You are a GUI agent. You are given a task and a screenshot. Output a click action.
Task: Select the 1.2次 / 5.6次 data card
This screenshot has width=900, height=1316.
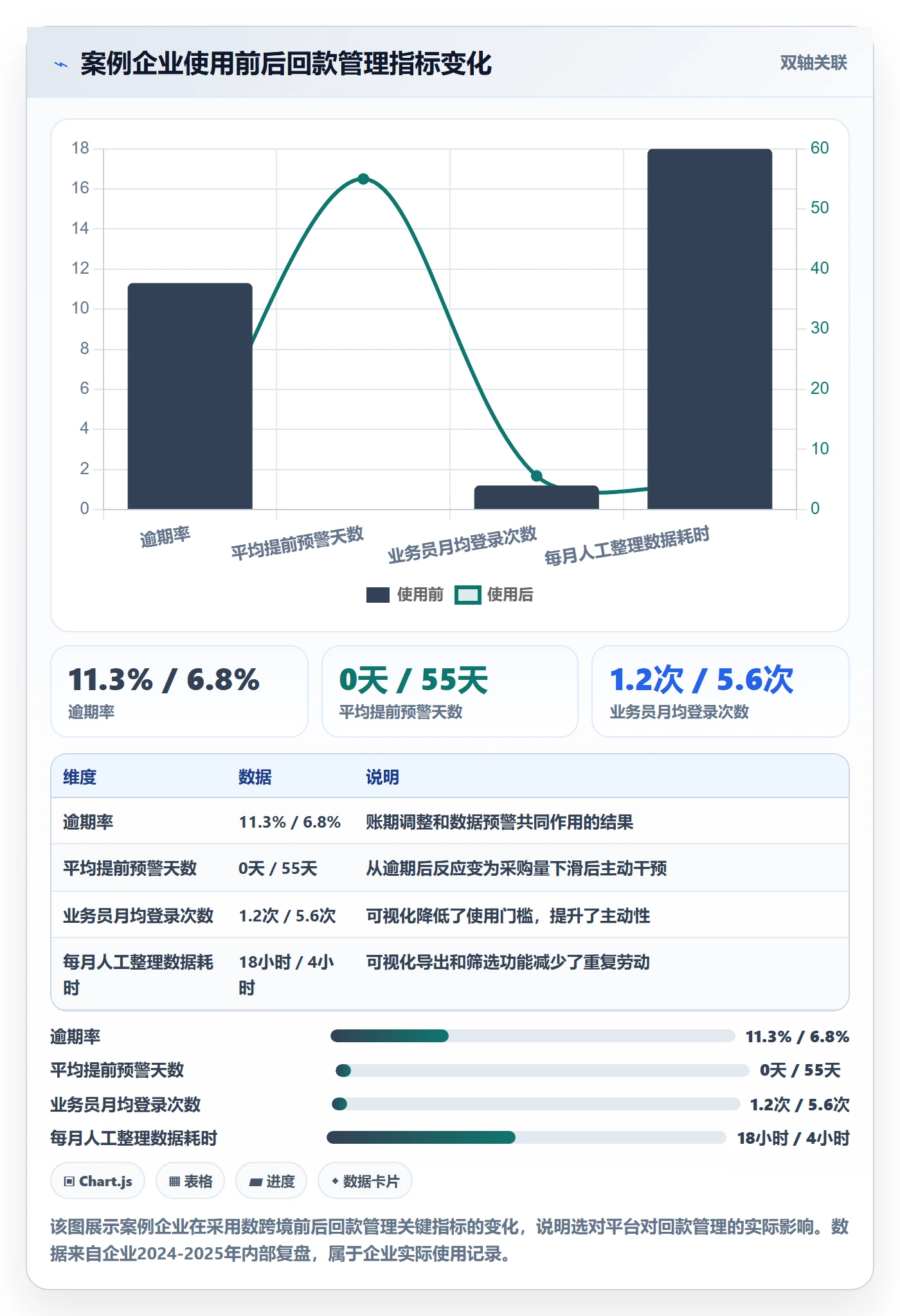pyautogui.click(x=721, y=691)
